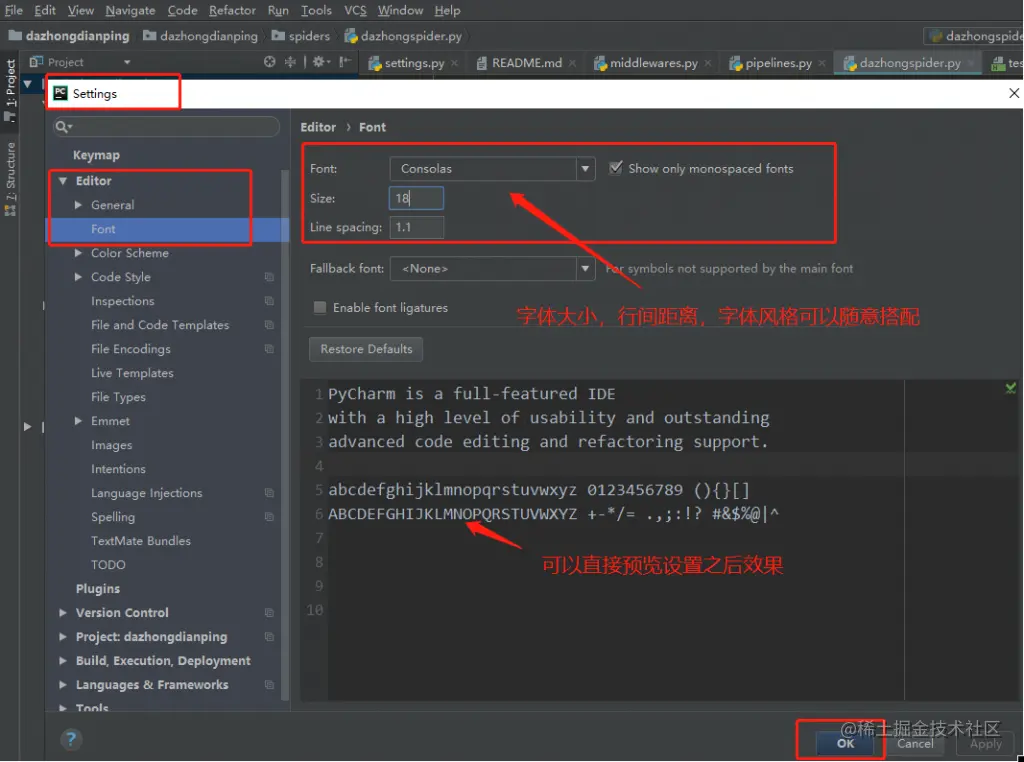Select Plugins in settings tree
The height and width of the screenshot is (762, 1024).
pos(97,589)
